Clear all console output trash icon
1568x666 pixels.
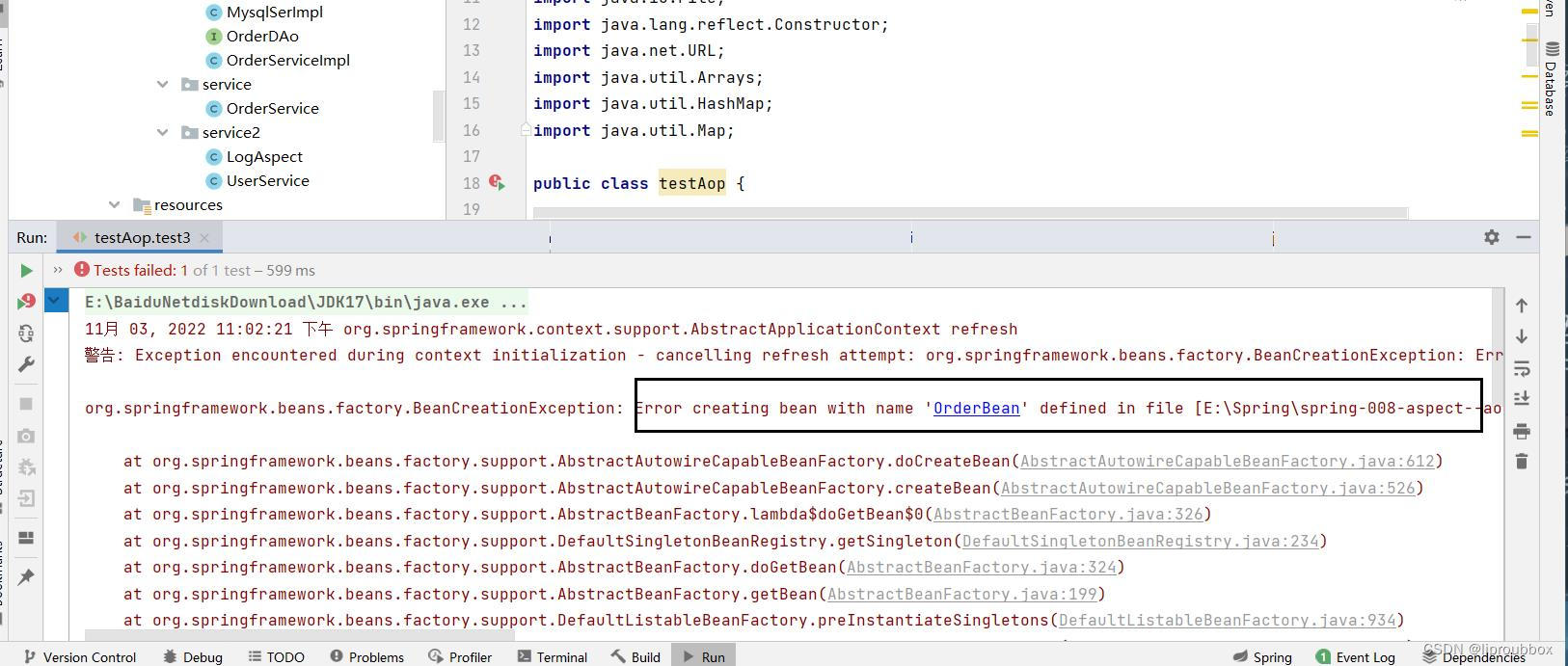tap(1522, 462)
